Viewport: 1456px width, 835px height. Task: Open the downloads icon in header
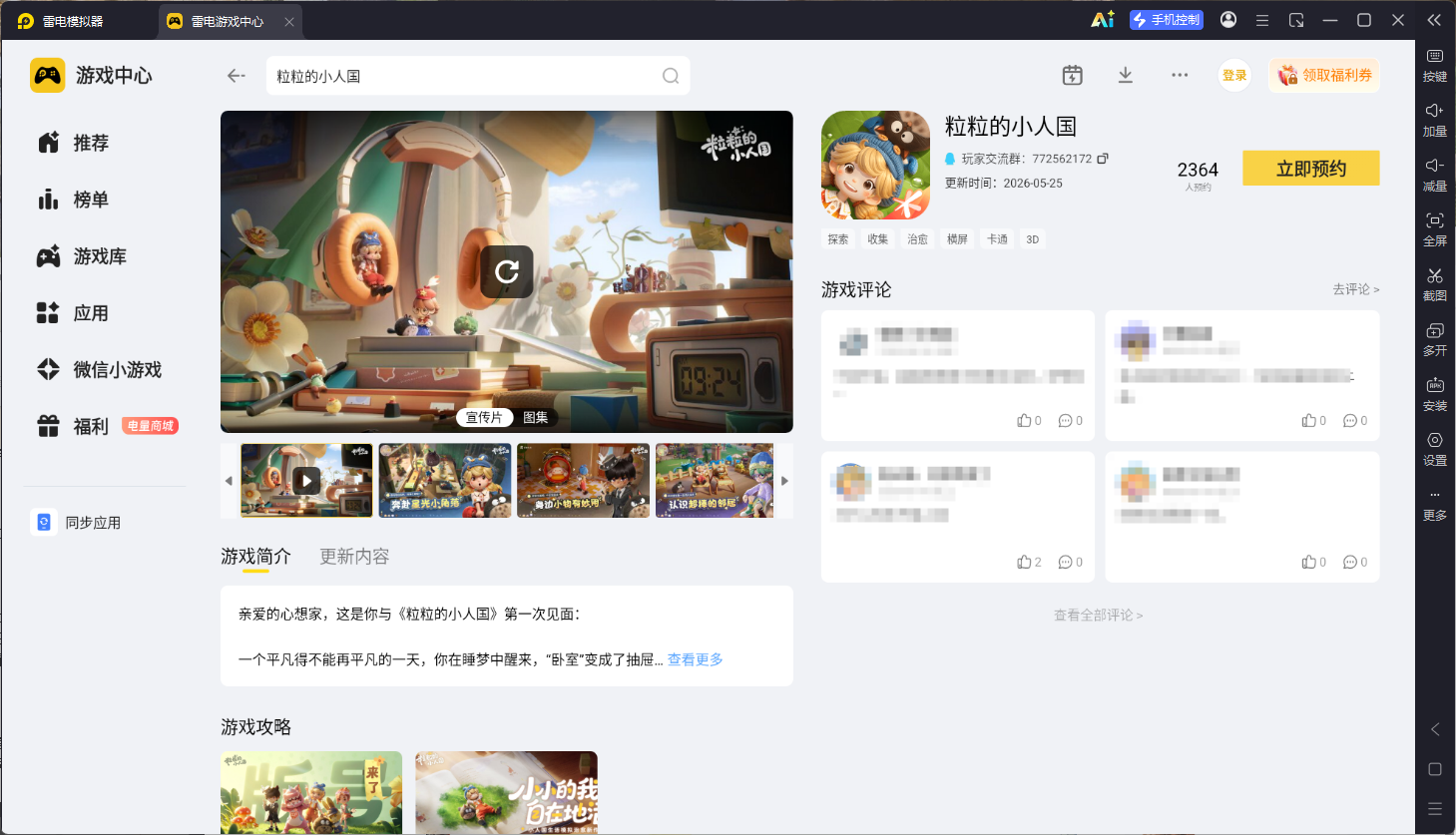point(1126,76)
